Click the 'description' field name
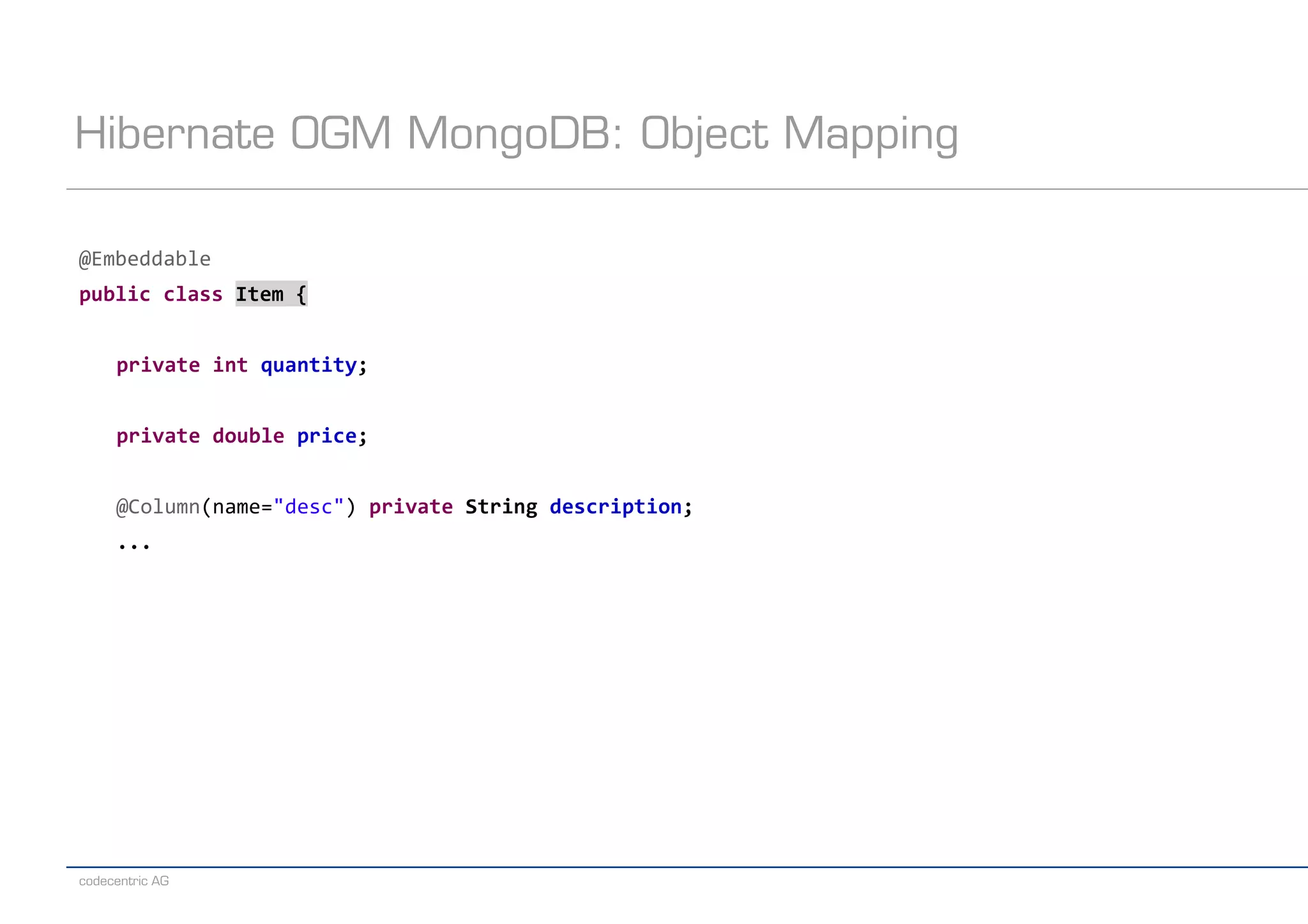The width and height of the screenshot is (1308, 924). (616, 507)
